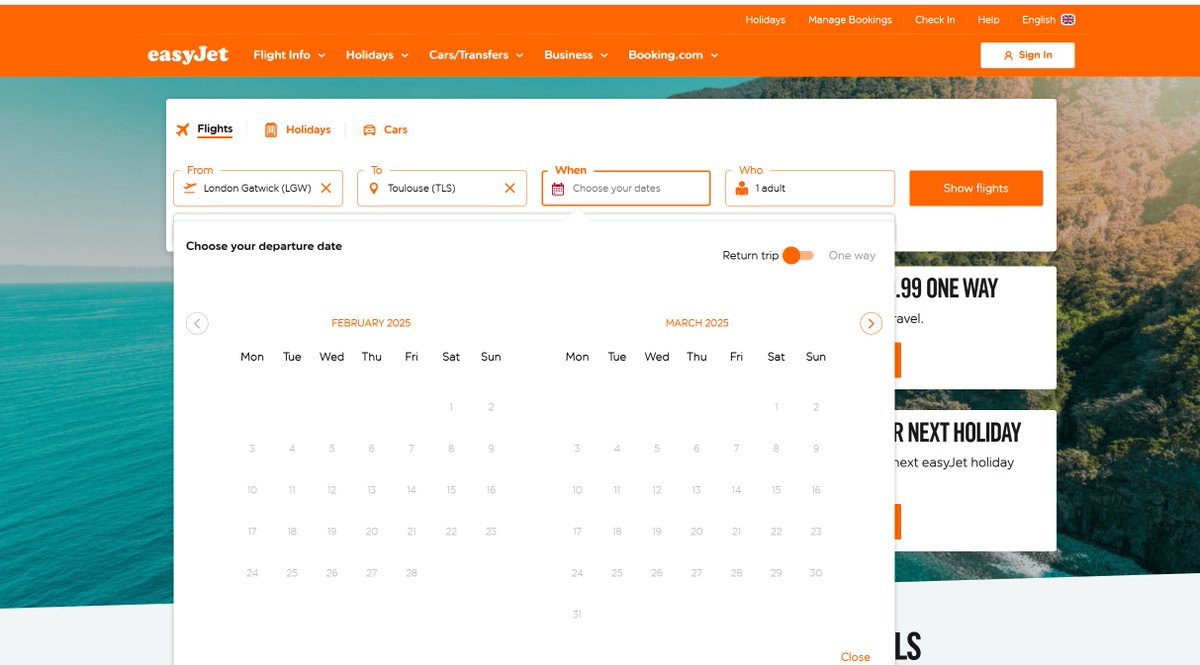Expand the Holidays menu in main navigation
This screenshot has height=665, width=1200.
(377, 55)
